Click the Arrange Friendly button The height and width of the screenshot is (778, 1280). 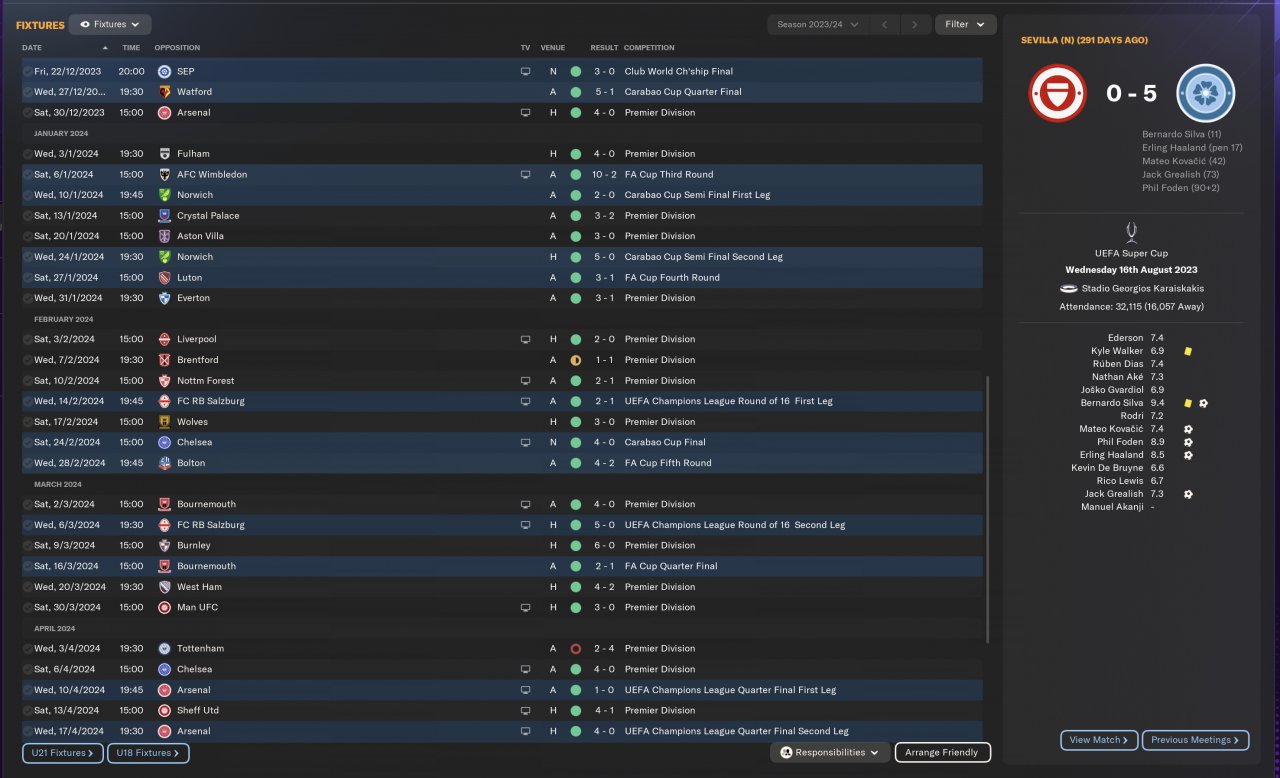point(942,752)
